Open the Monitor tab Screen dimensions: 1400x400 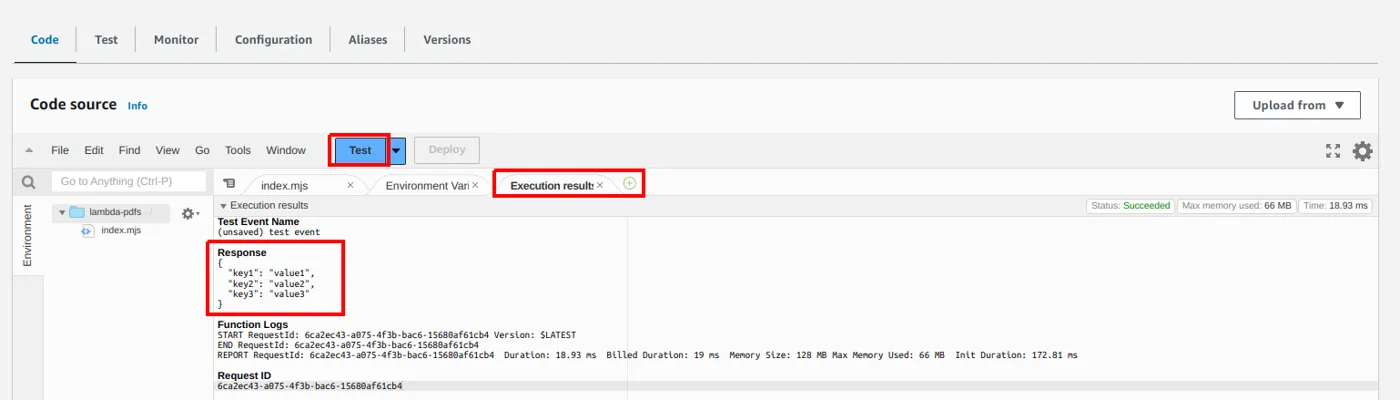point(176,40)
